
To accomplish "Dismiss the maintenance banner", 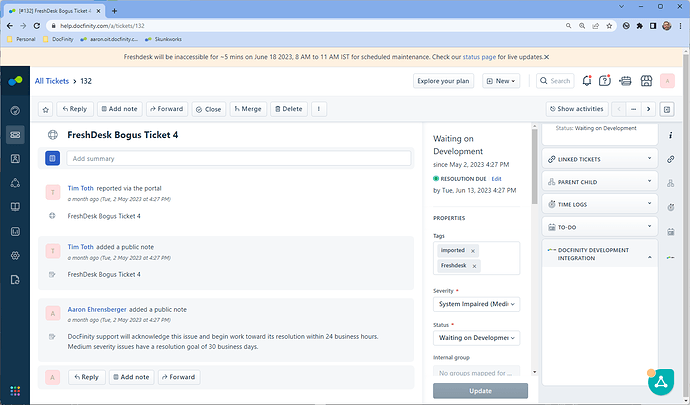I will (x=547, y=57).
